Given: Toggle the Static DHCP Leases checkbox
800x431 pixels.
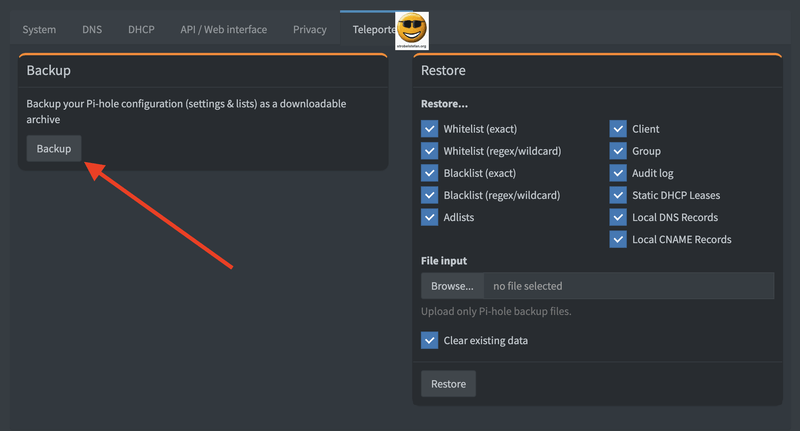Looking at the screenshot, I should [618, 195].
